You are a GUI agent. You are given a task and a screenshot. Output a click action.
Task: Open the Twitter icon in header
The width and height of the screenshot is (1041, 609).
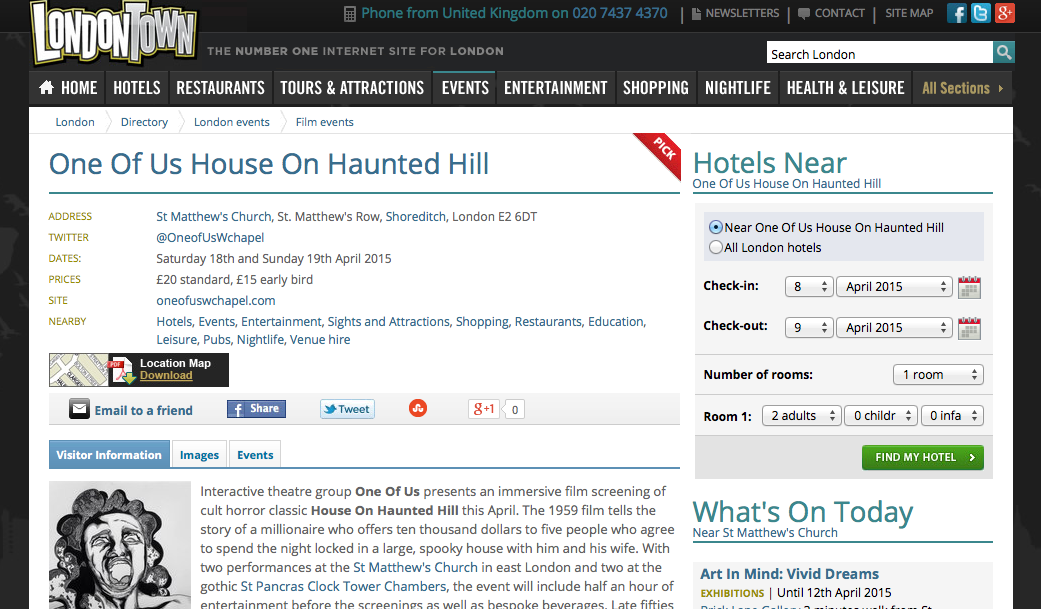[x=981, y=13]
